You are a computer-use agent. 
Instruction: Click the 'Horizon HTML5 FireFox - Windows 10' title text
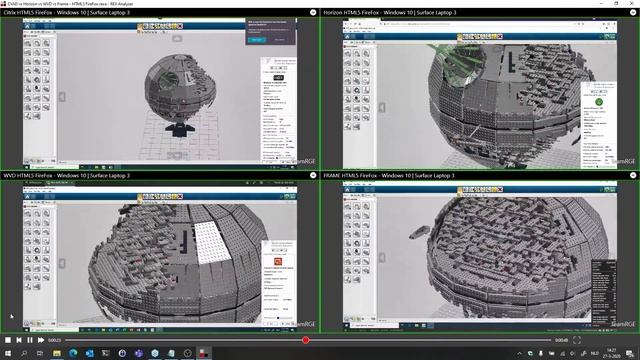tap(366, 13)
